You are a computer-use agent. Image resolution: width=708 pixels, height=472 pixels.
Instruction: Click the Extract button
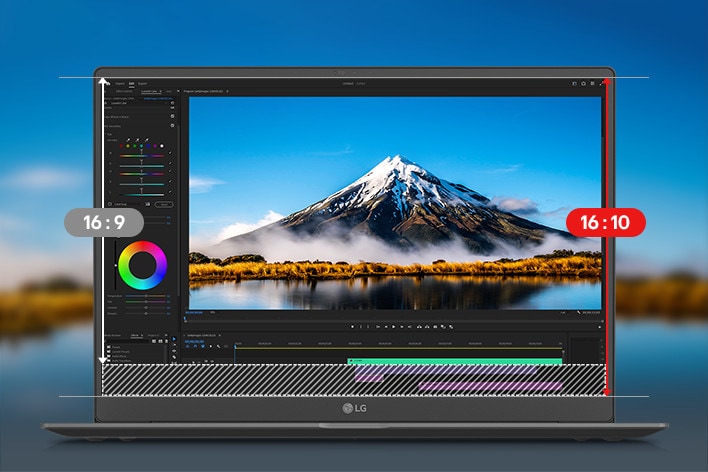pyautogui.click(x=427, y=327)
